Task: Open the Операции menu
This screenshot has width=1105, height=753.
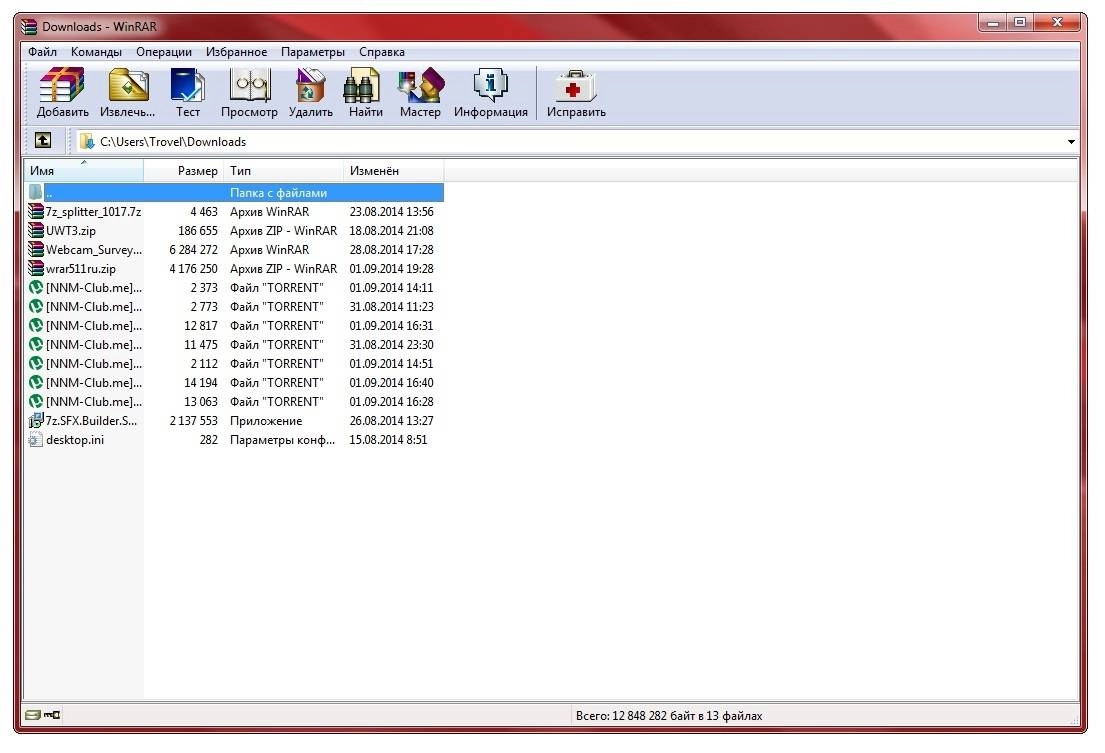Action: (x=163, y=51)
